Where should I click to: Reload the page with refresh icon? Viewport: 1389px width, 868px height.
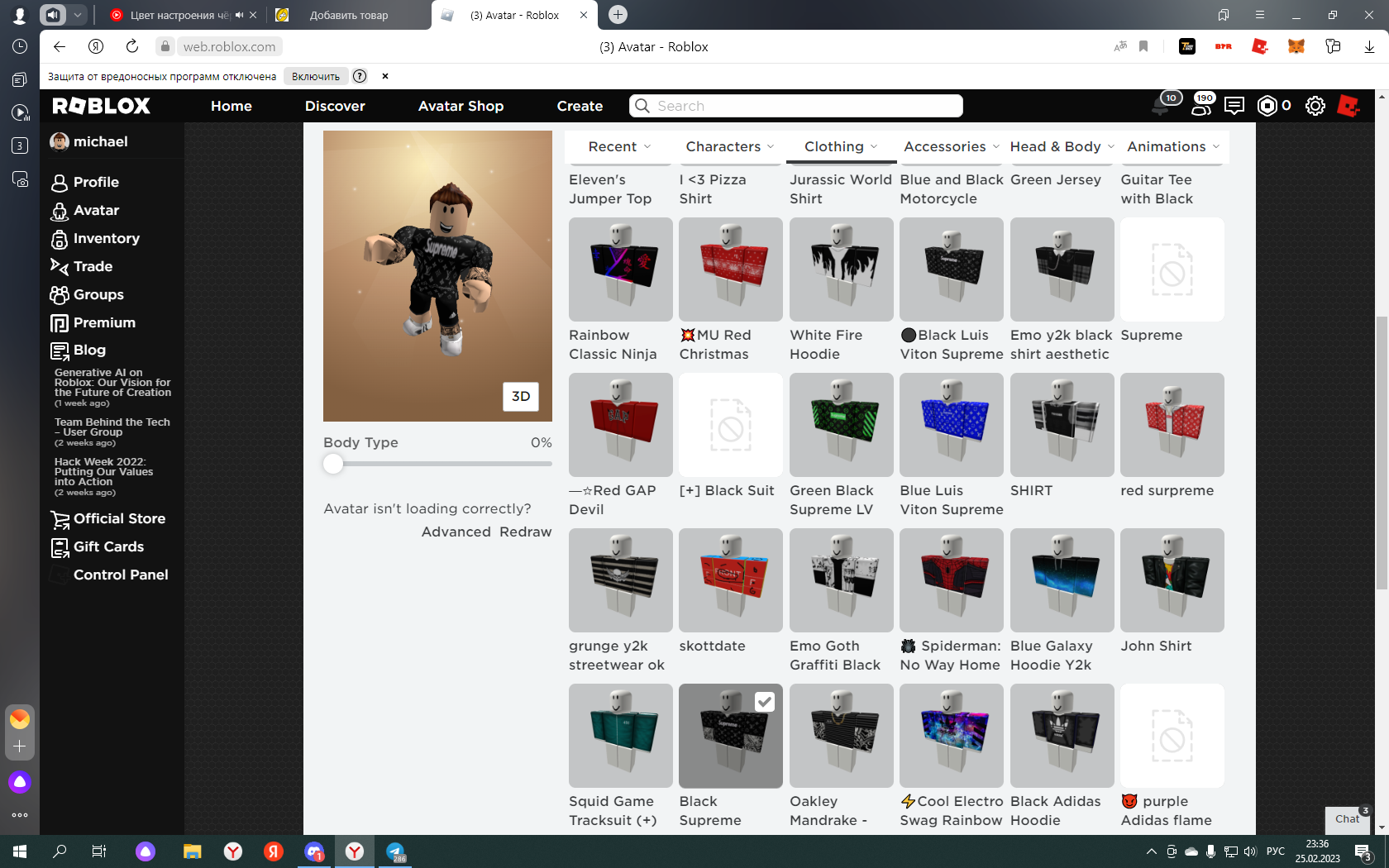tap(132, 46)
